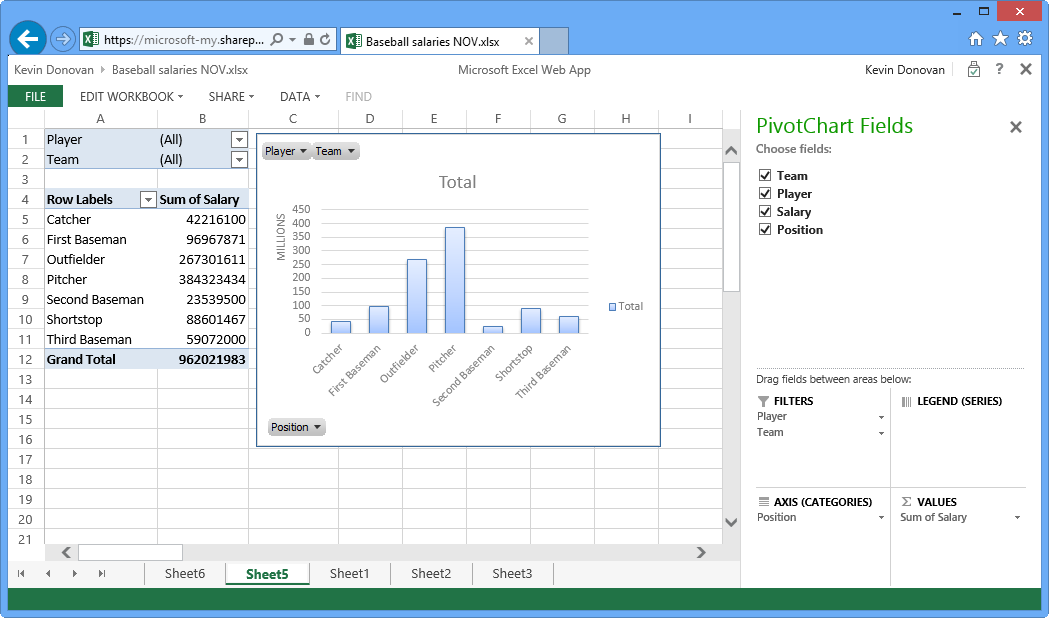Image resolution: width=1049 pixels, height=618 pixels.
Task: Uncheck the Salary field checkbox
Action: pyautogui.click(x=766, y=212)
